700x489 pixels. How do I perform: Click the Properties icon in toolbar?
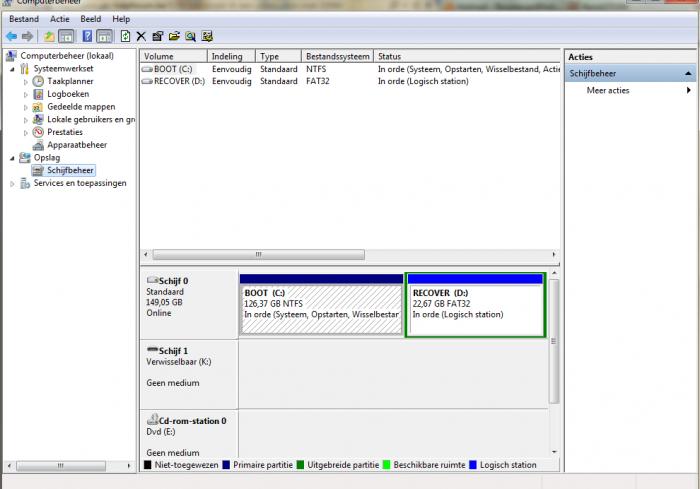coord(157,36)
